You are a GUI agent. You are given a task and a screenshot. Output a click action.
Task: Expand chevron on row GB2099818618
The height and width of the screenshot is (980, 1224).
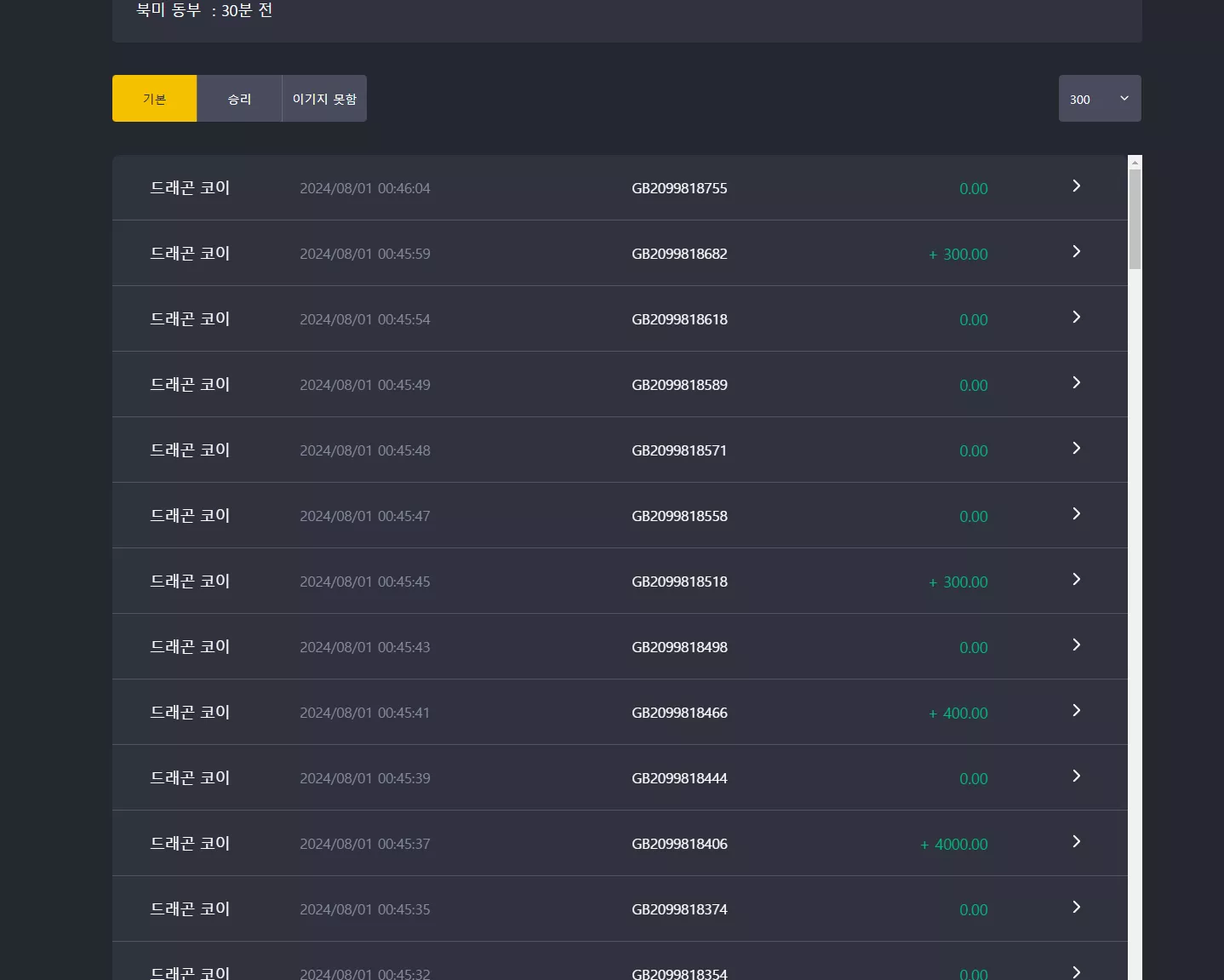pos(1076,317)
